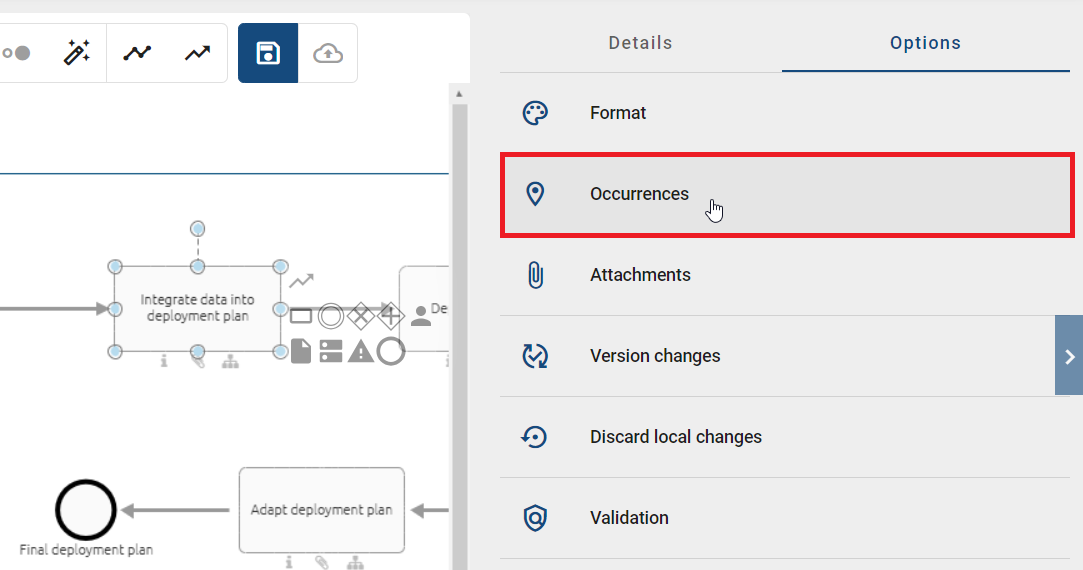Click attachment clip under 'Integrate data' task
This screenshot has height=570, width=1083.
pyautogui.click(x=198, y=361)
